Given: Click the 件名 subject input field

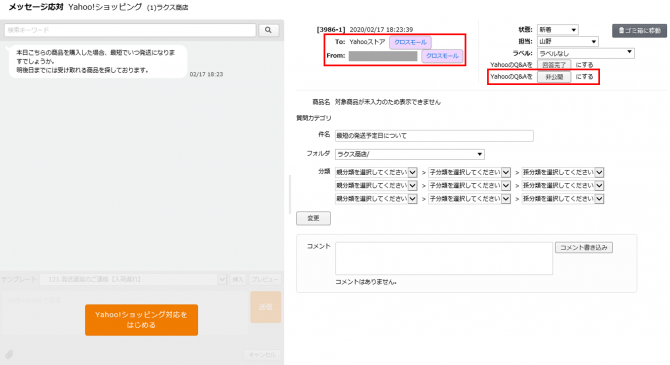Looking at the screenshot, I should (434, 135).
